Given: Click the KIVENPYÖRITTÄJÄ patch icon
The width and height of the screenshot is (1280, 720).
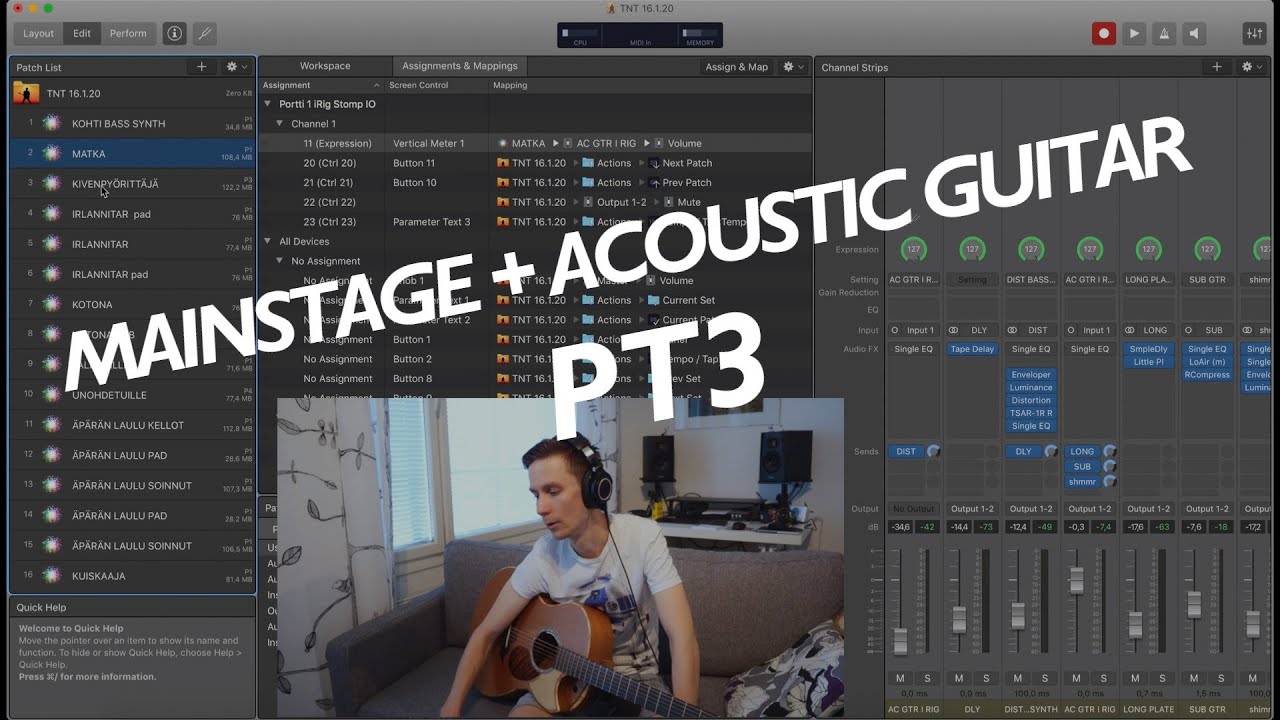Looking at the screenshot, I should 52,184.
